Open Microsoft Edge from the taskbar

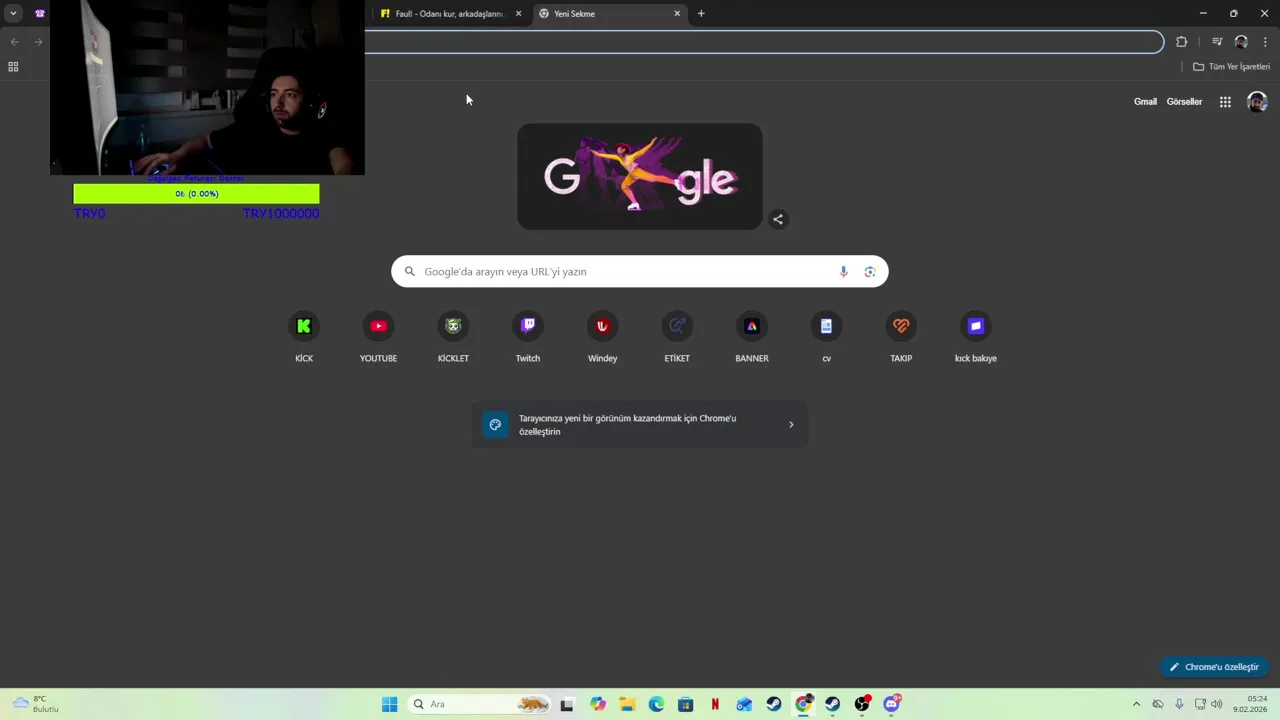coord(656,704)
